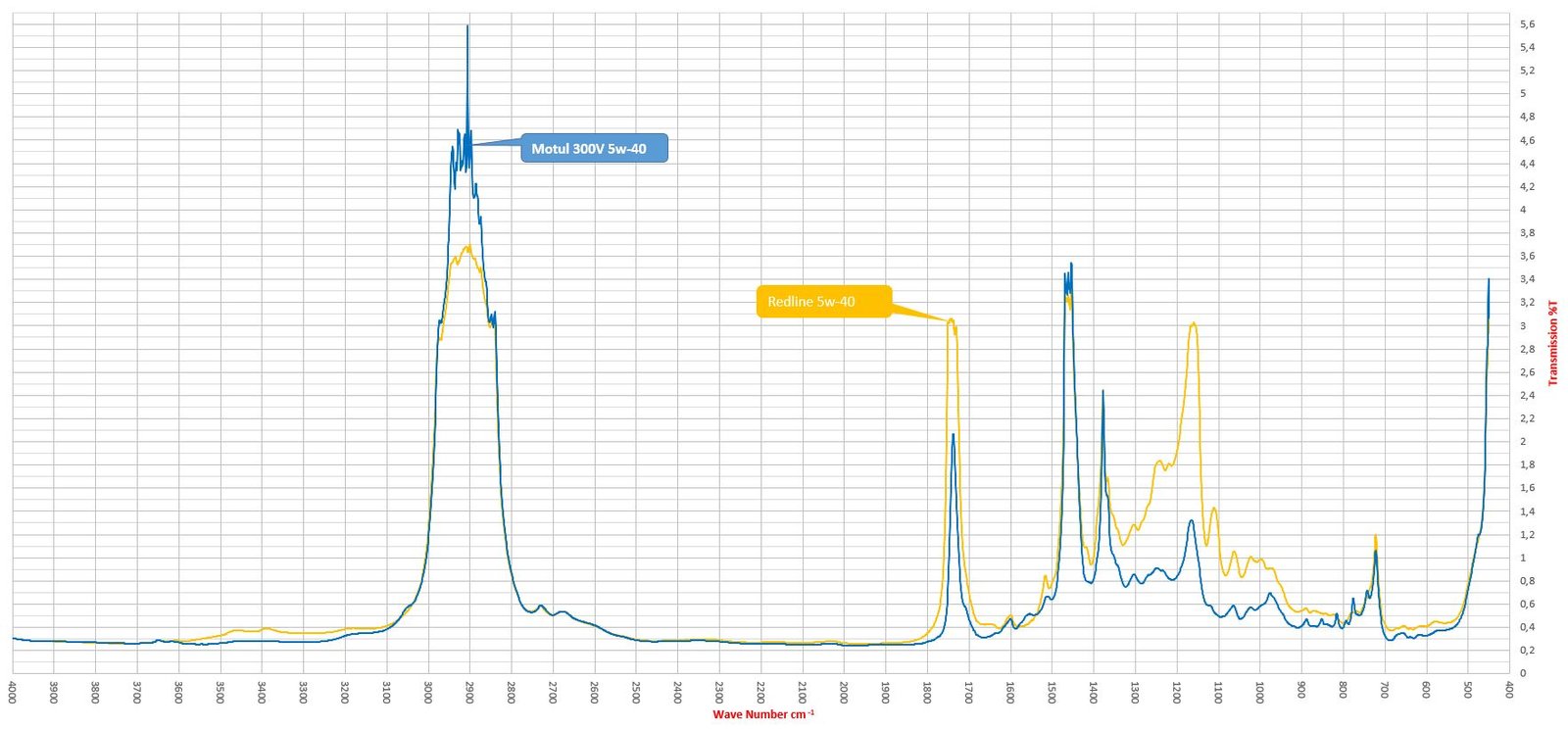Click the '900' wave number tick label
This screenshot has height=729, width=1568.
click(x=1301, y=690)
